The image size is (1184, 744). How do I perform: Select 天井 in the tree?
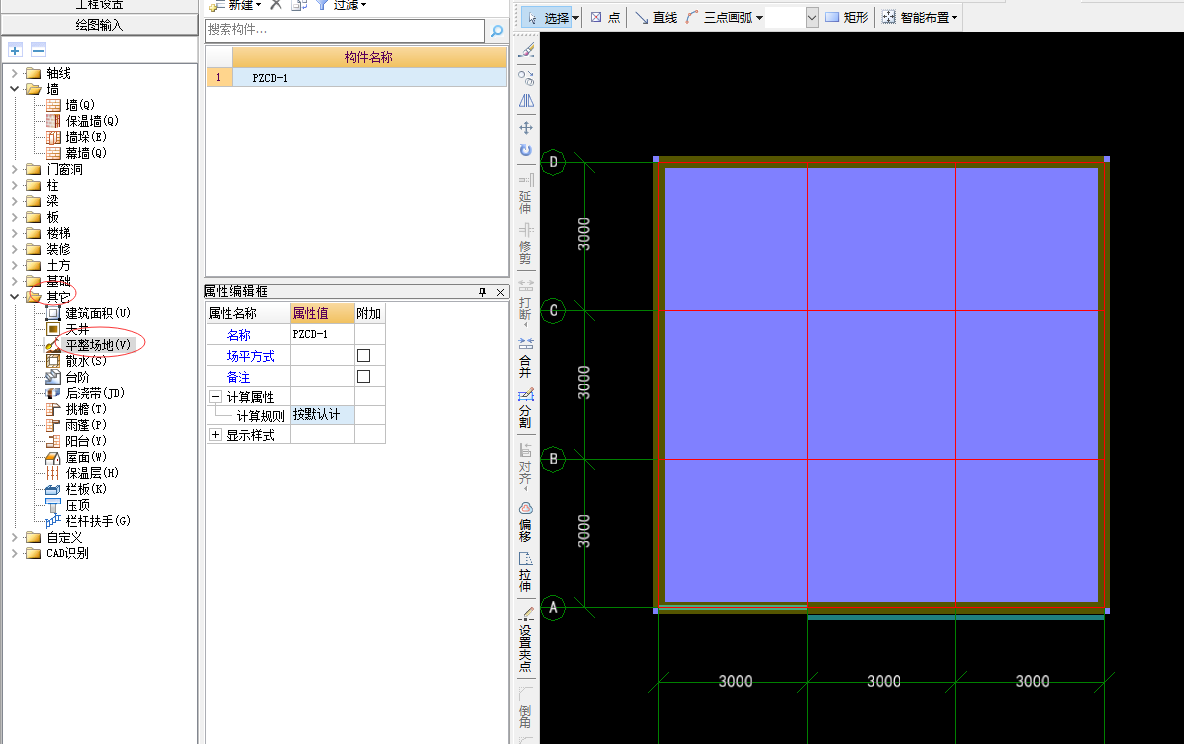(x=77, y=329)
